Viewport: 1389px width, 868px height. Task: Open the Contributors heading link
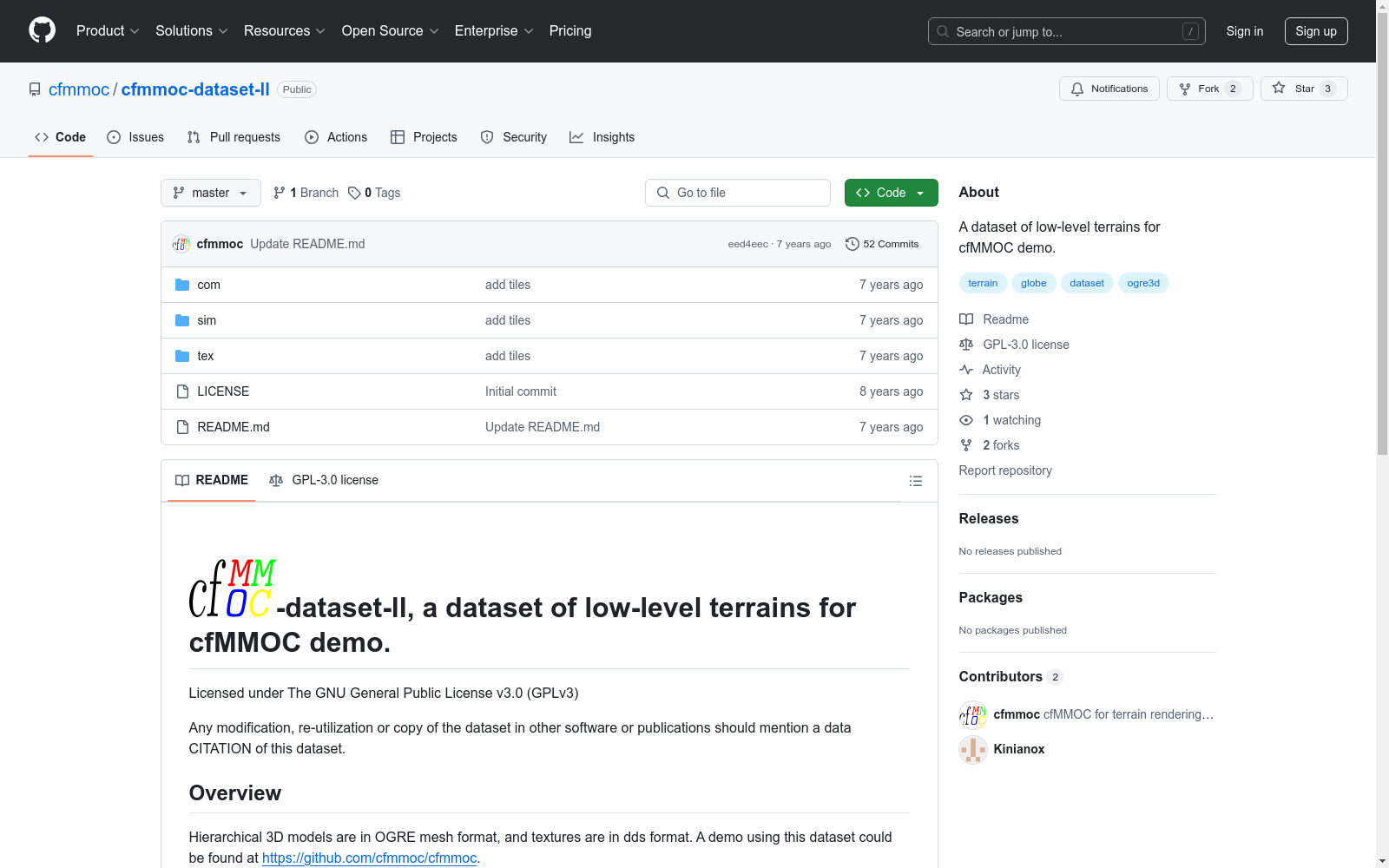(x=1010, y=676)
